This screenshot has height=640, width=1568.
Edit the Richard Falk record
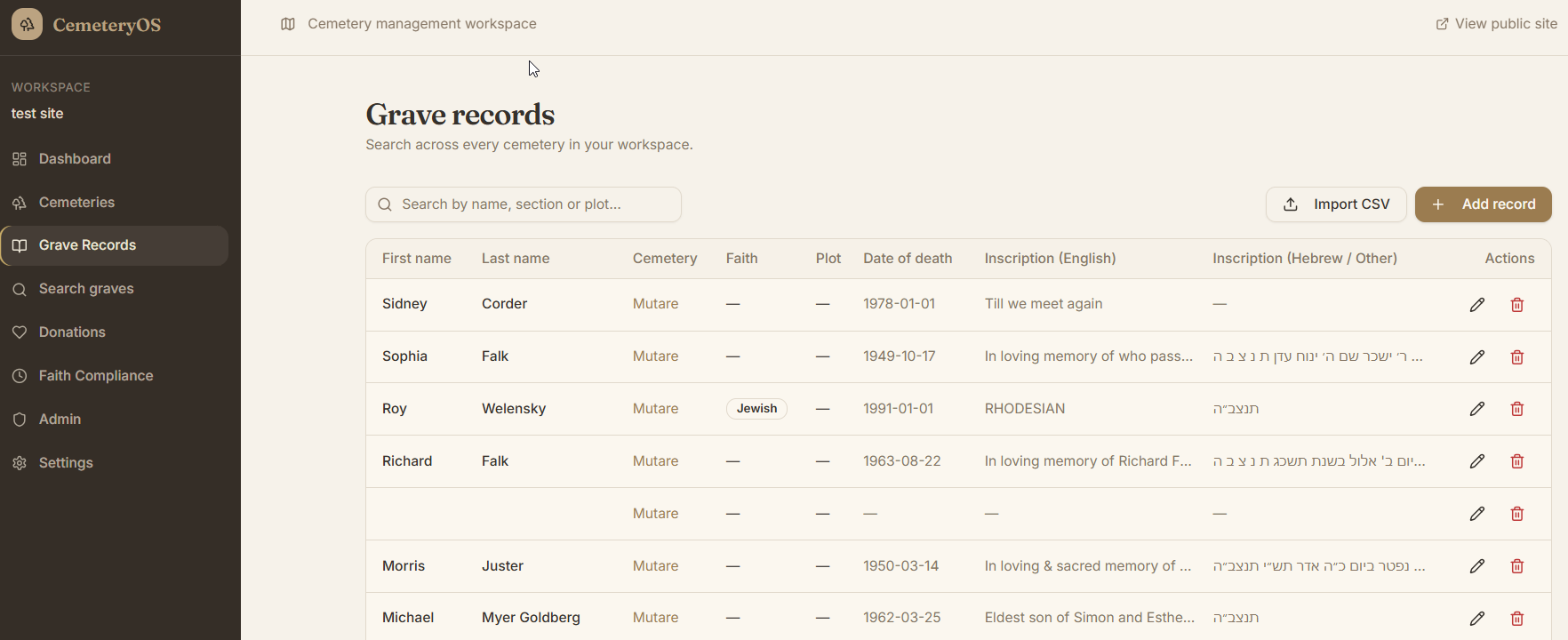(x=1477, y=461)
